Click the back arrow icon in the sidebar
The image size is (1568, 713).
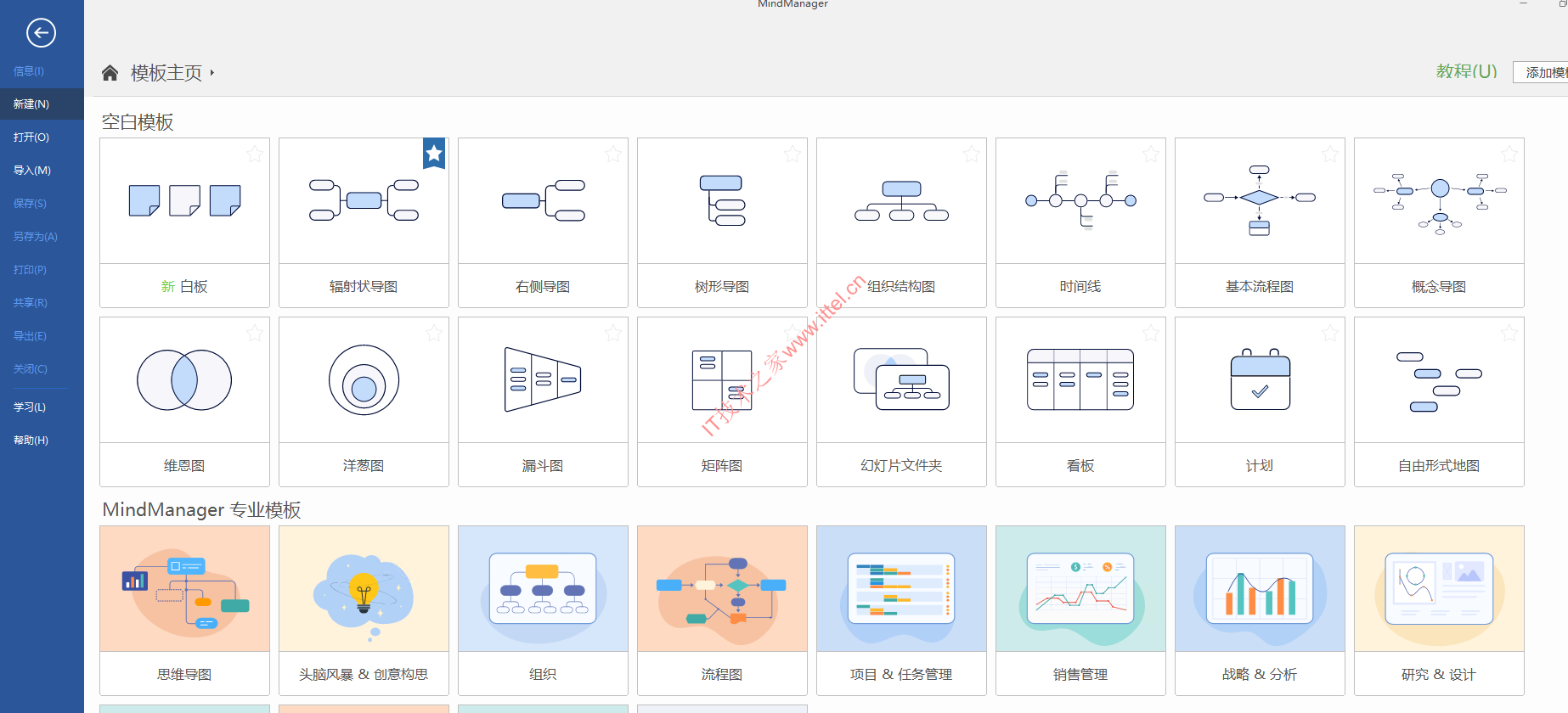(x=41, y=33)
